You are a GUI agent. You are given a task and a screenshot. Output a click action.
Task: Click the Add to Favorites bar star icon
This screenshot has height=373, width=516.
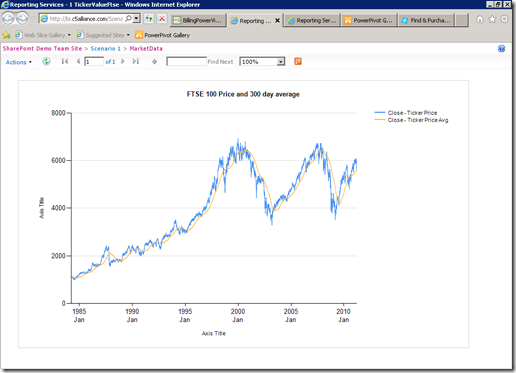click(x=6, y=35)
